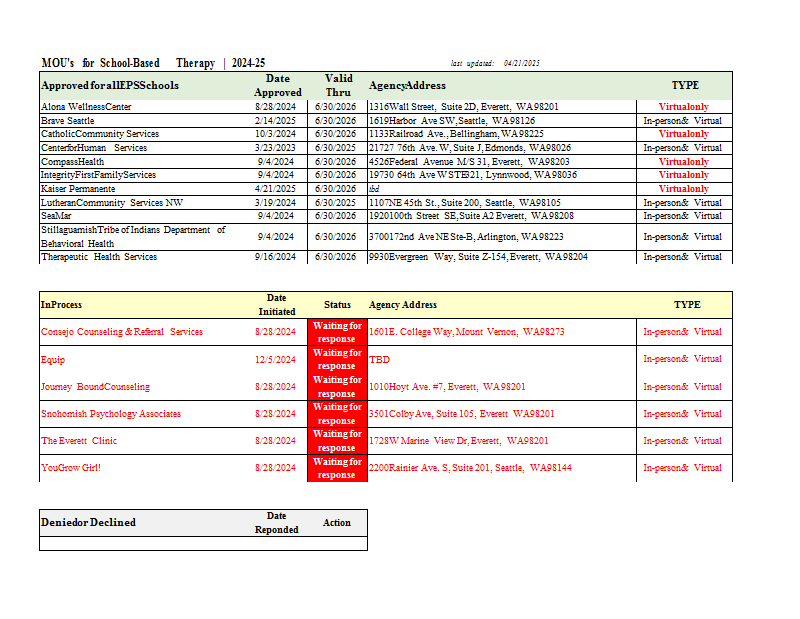Click "Integrity First Family Services" name
The width and height of the screenshot is (800, 619).
[98, 175]
